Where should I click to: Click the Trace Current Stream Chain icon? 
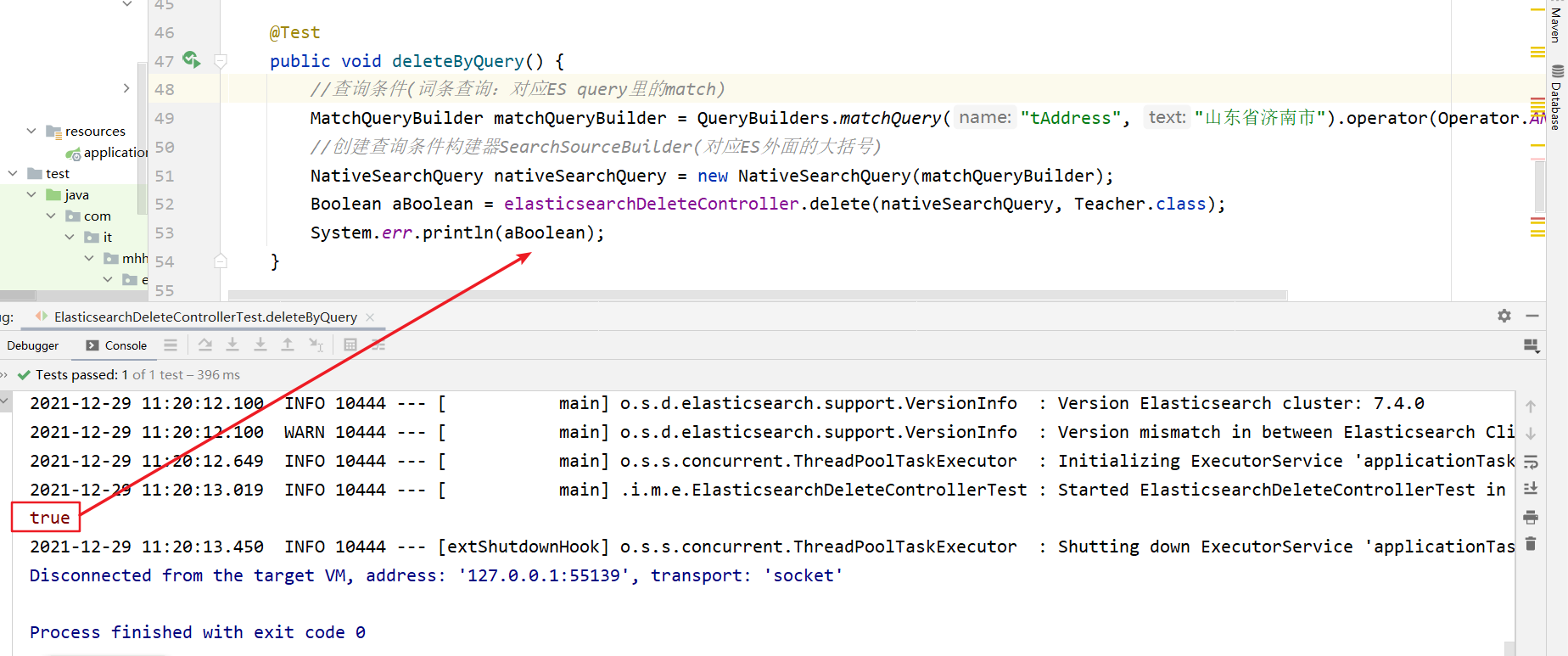click(x=378, y=345)
